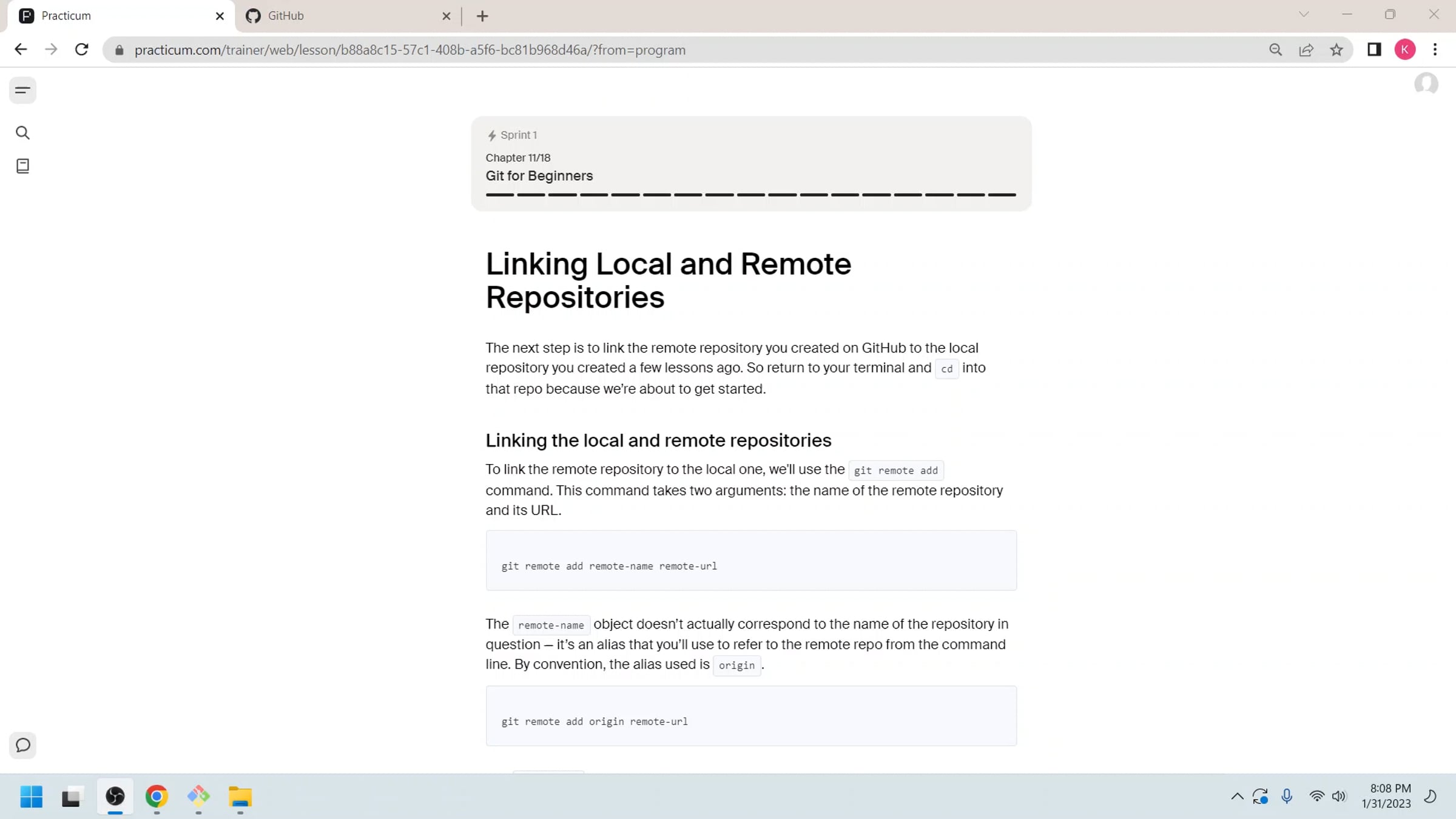
Task: Open the Practicum sidebar menu icon
Action: click(22, 90)
